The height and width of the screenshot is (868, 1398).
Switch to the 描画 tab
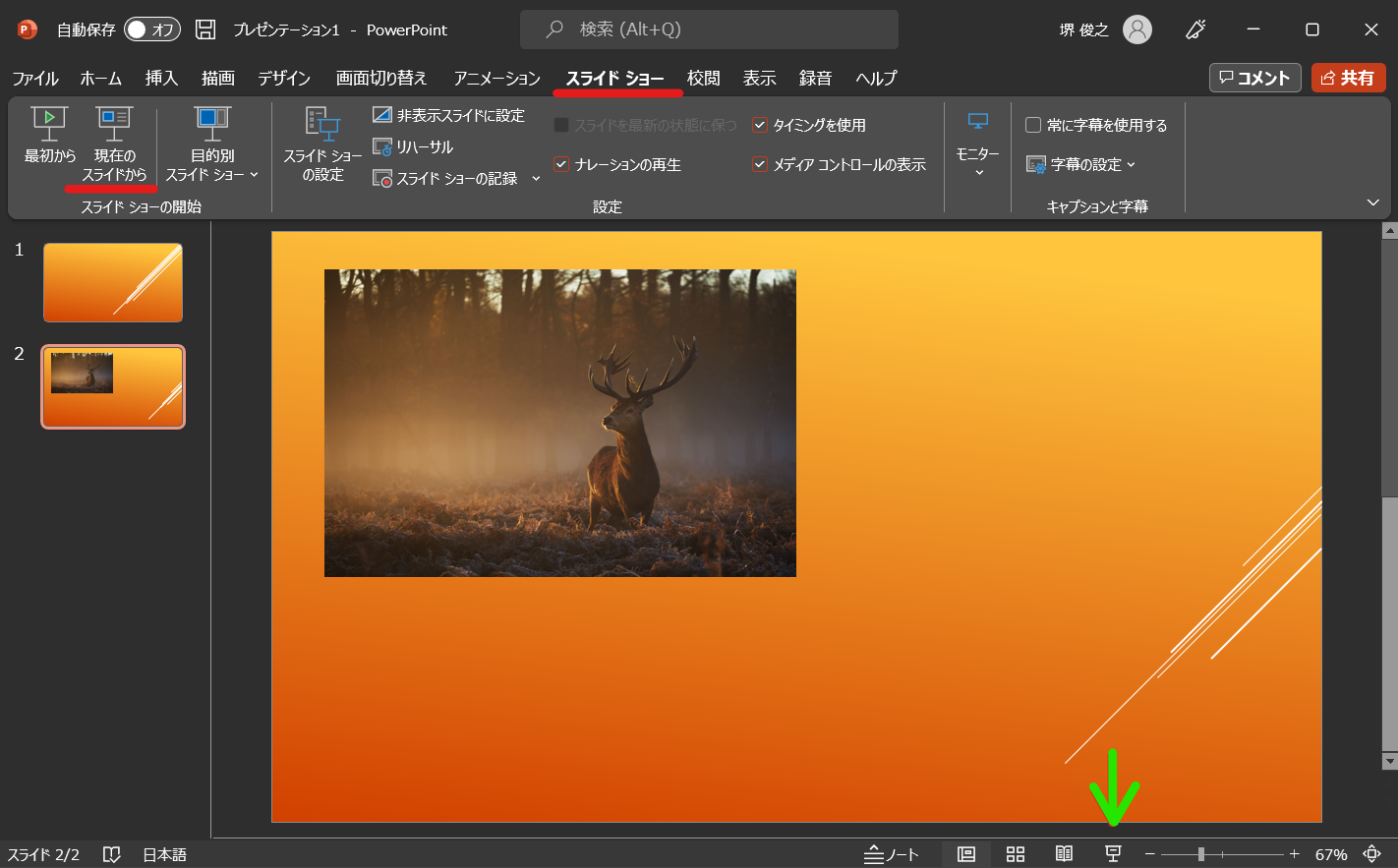[x=218, y=78]
